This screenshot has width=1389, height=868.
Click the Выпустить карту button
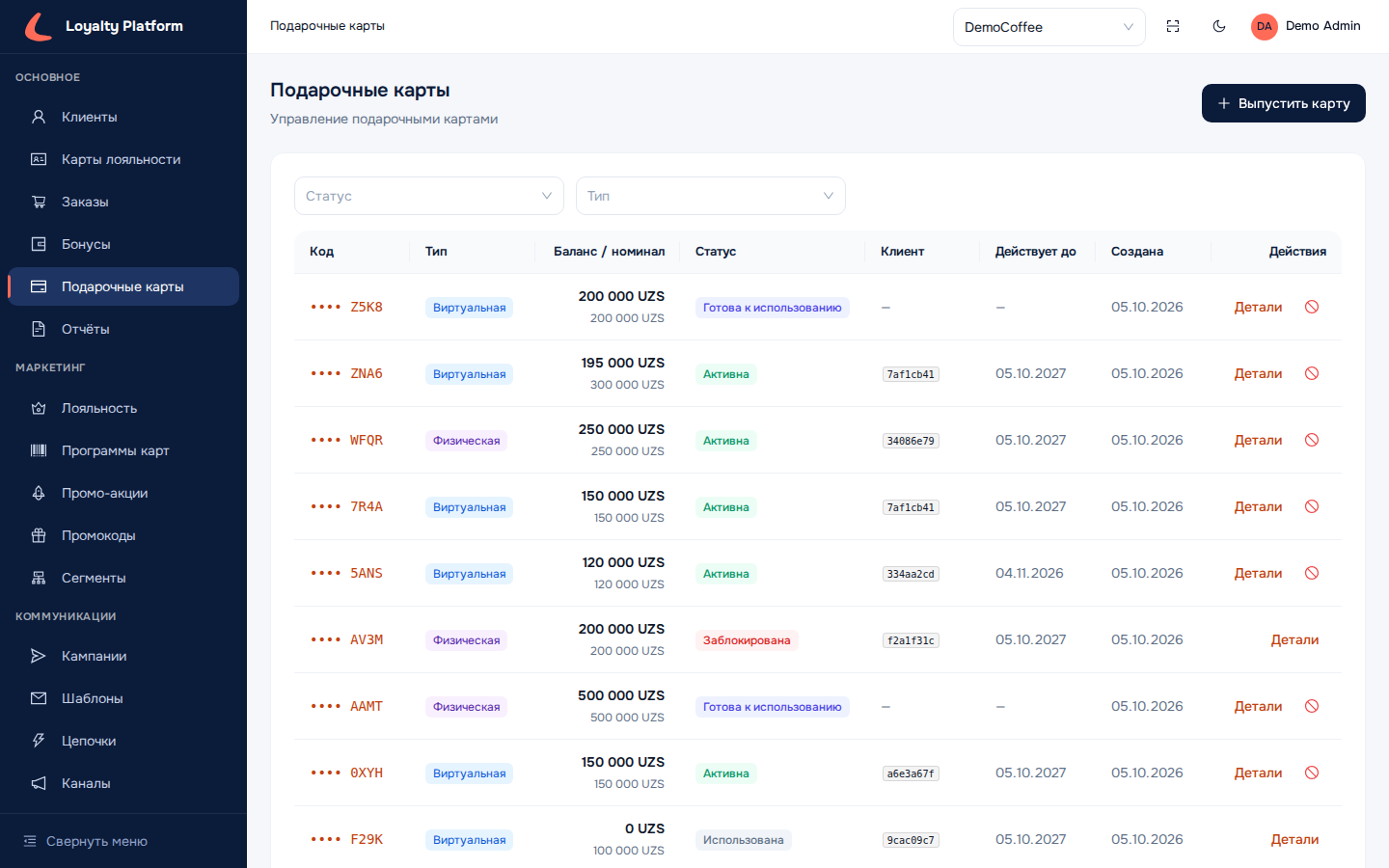tap(1284, 103)
